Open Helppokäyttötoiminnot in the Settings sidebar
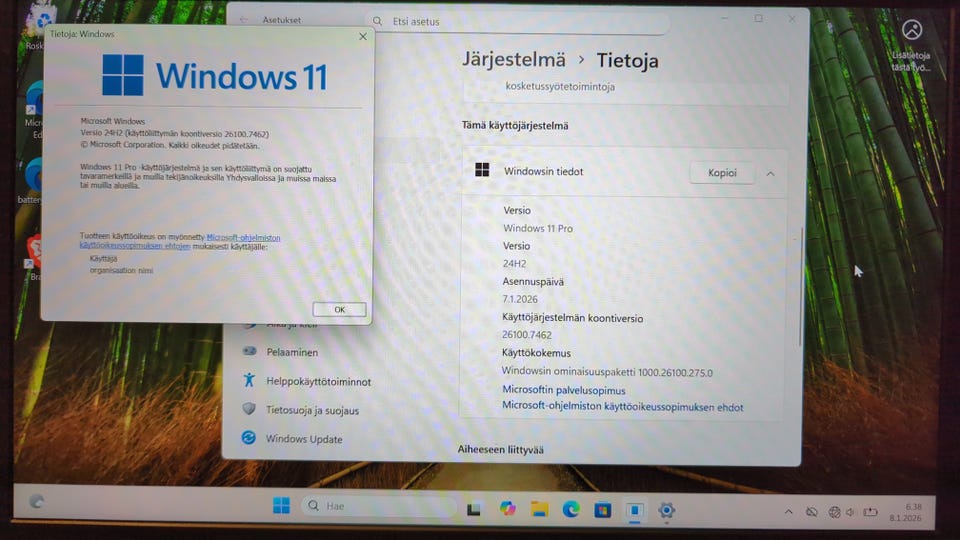The width and height of the screenshot is (960, 540). [x=318, y=381]
